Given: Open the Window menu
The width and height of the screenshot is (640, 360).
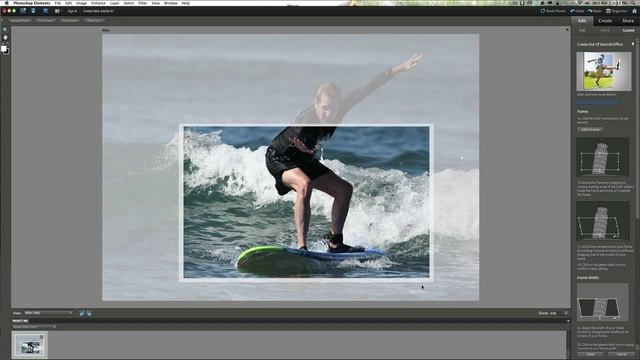Looking at the screenshot, I should 171,3.
